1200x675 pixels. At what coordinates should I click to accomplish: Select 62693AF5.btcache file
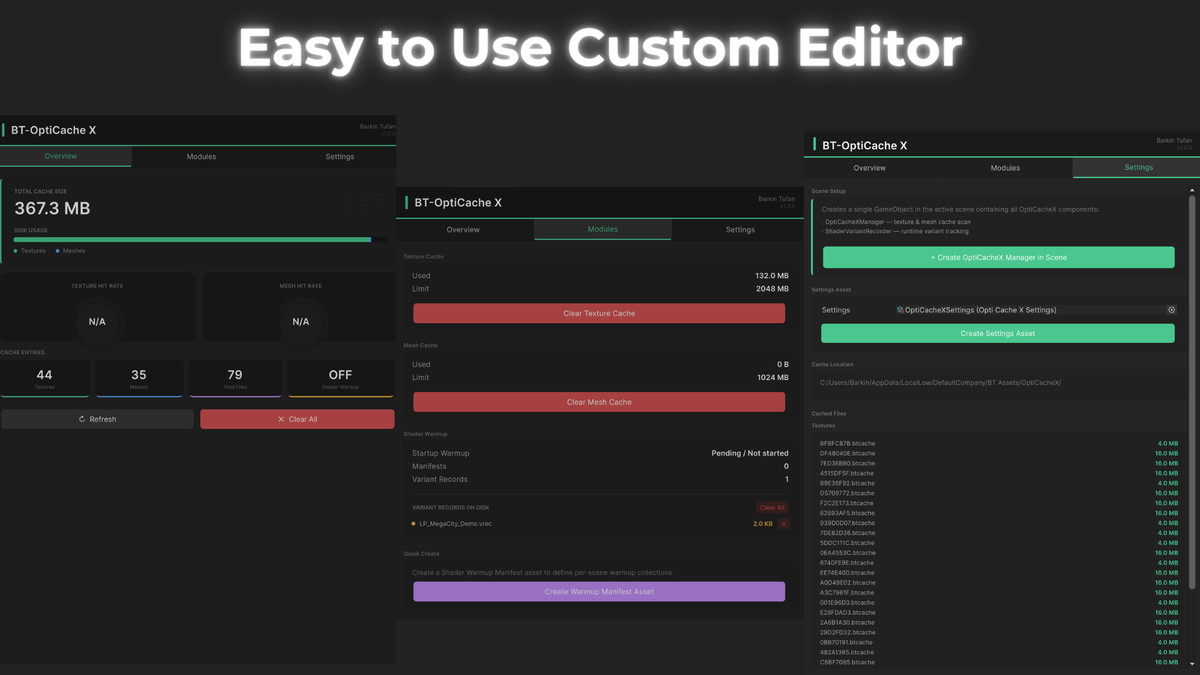pyautogui.click(x=848, y=513)
